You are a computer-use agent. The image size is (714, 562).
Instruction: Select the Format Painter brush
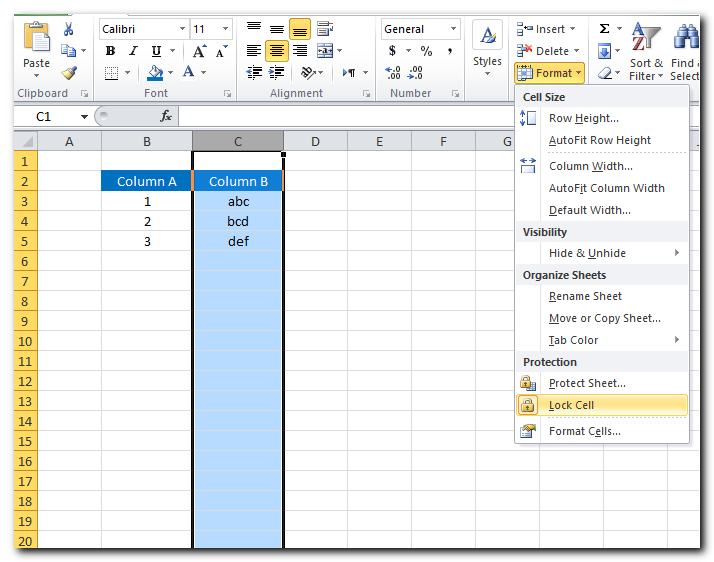pyautogui.click(x=68, y=72)
